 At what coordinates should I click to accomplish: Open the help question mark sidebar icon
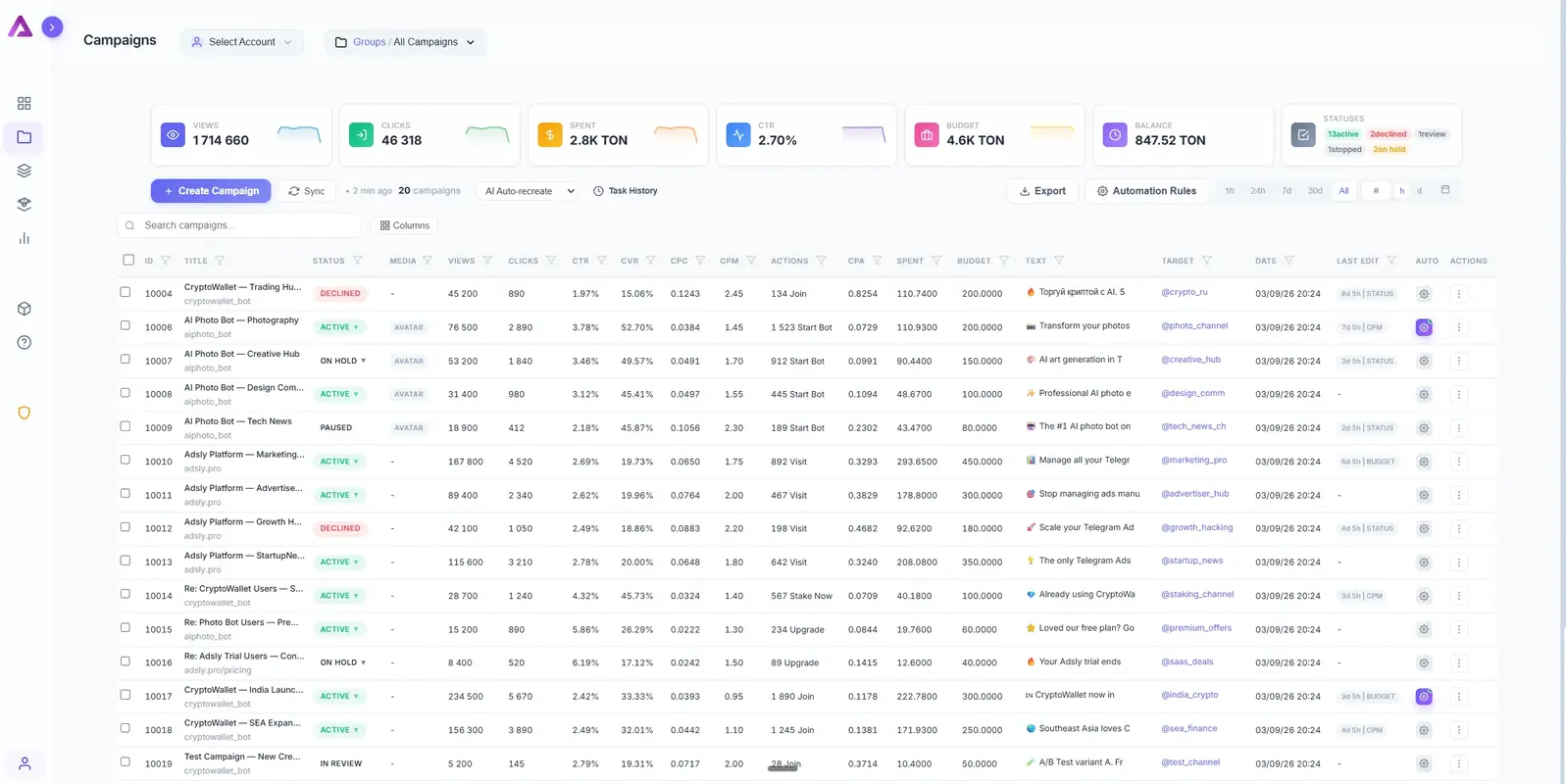(x=25, y=342)
